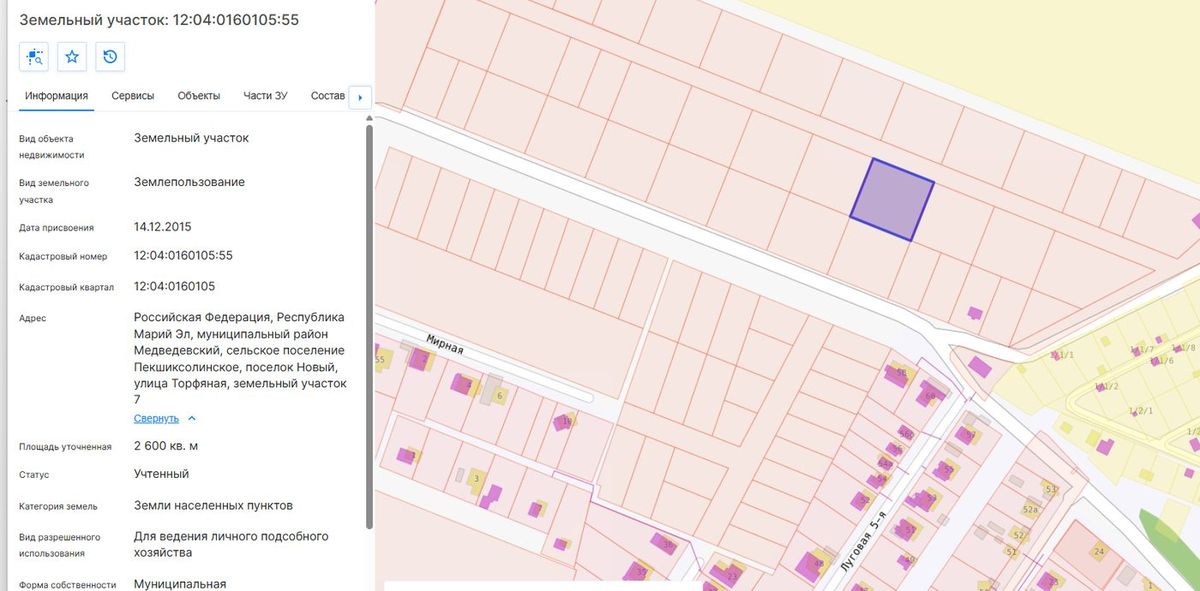Open the history clock icon
The width and height of the screenshot is (1200, 591).
(110, 57)
